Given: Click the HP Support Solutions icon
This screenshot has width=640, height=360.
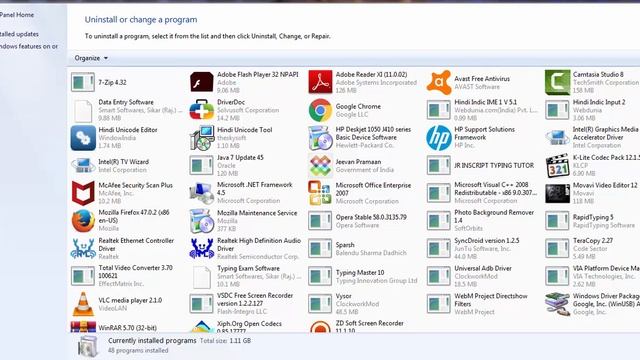Looking at the screenshot, I should [x=439, y=138].
